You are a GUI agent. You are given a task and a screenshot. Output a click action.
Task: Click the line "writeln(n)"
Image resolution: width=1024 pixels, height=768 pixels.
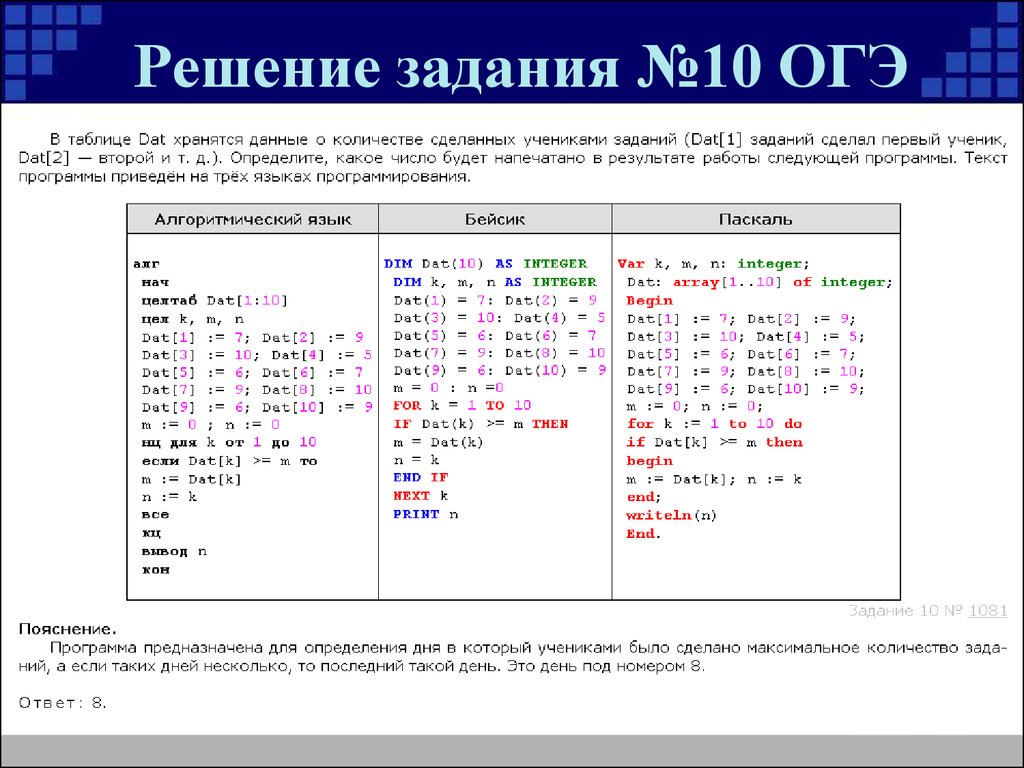pos(671,515)
